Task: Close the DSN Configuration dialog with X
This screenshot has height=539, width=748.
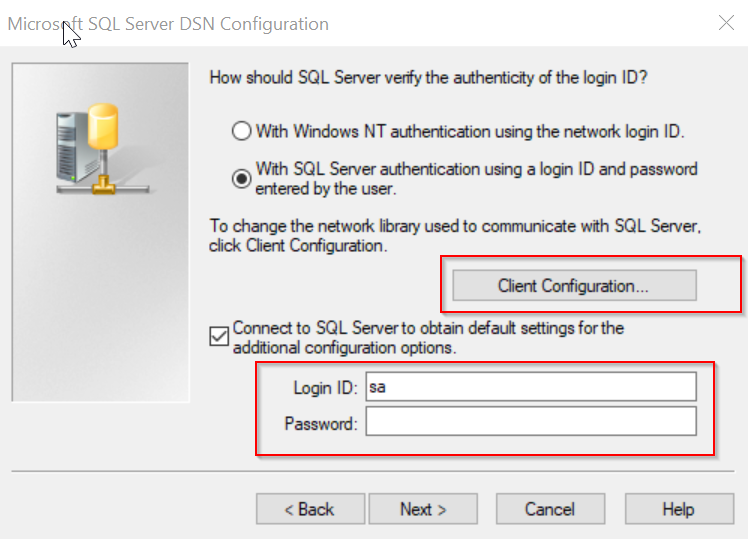Action: (726, 22)
